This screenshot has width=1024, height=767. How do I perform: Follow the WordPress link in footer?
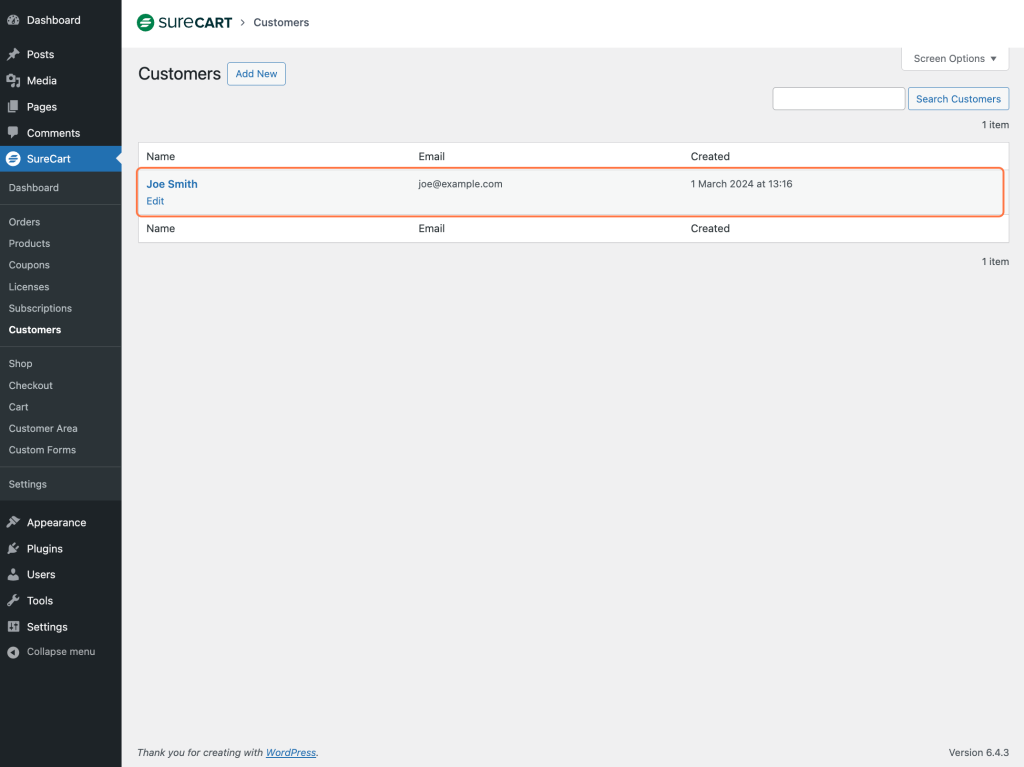click(x=290, y=753)
